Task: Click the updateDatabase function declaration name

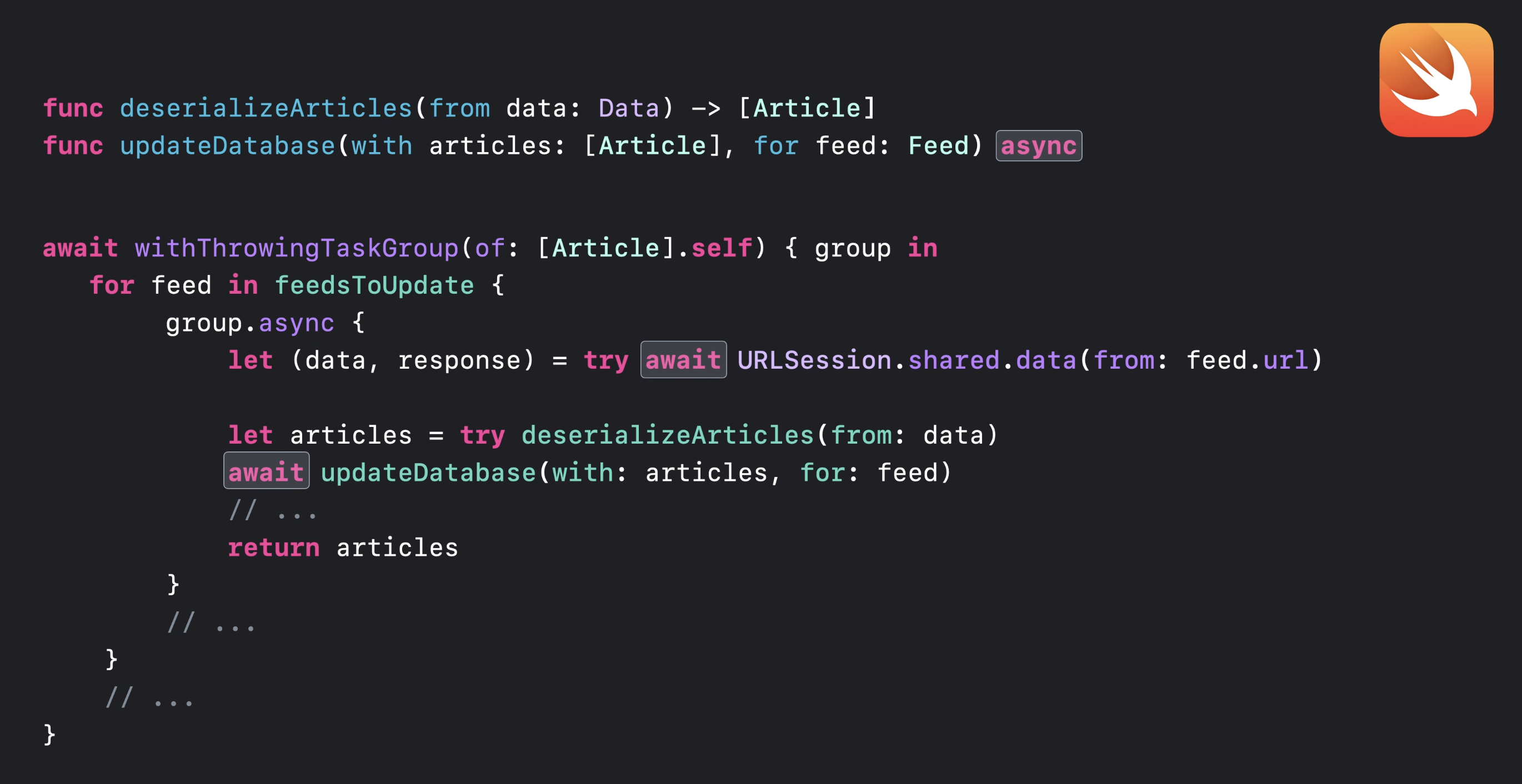Action: (x=228, y=146)
